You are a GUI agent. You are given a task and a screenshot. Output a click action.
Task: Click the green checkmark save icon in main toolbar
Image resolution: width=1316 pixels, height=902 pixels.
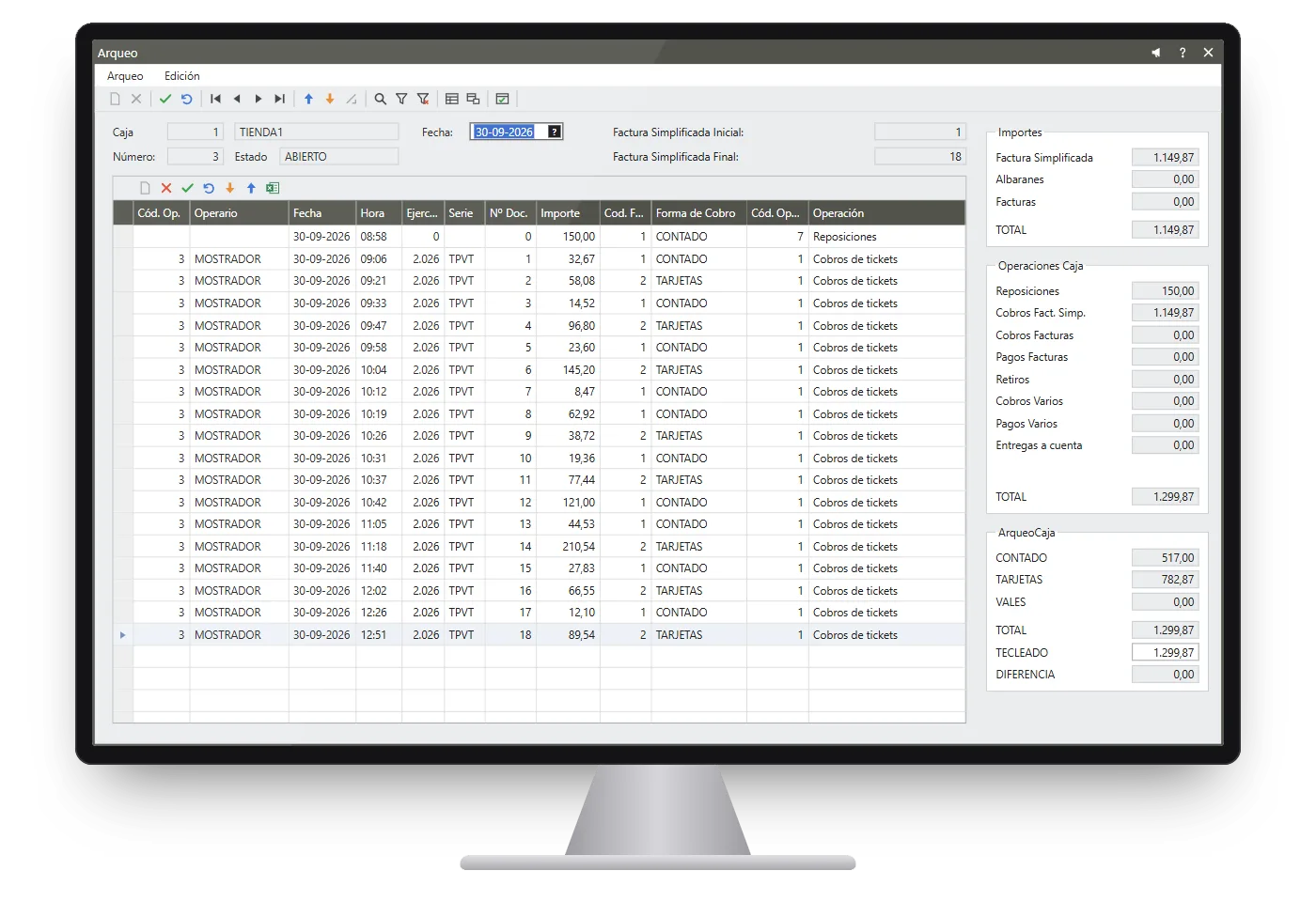[x=165, y=99]
